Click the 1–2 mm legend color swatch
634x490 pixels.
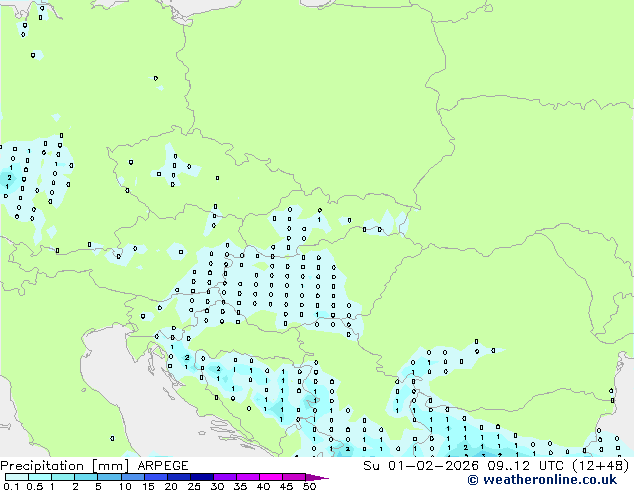point(63,477)
